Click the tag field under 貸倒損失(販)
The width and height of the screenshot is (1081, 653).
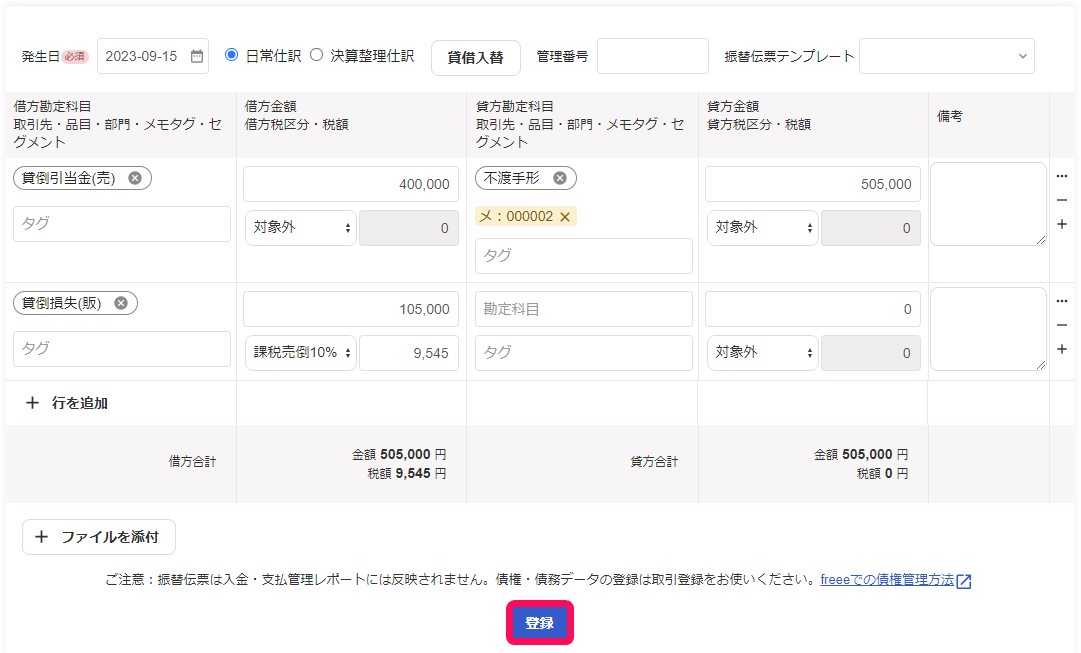tap(122, 348)
